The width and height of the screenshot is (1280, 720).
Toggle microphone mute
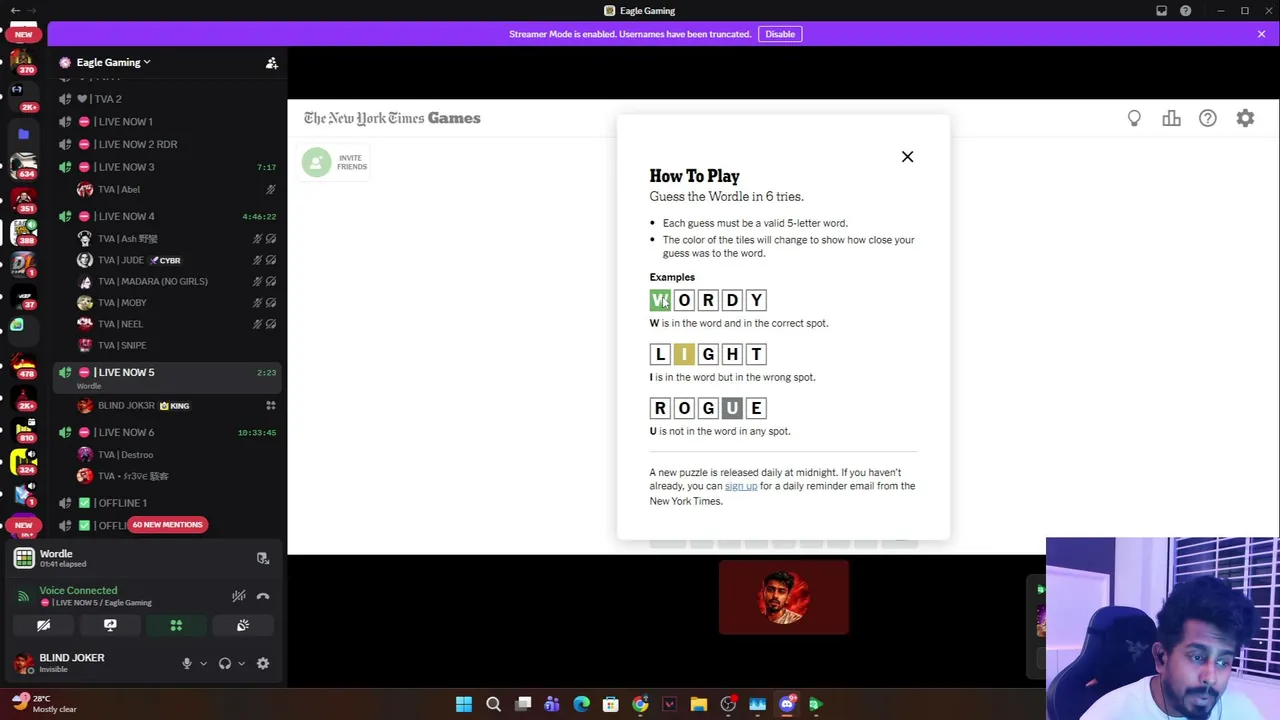[186, 663]
